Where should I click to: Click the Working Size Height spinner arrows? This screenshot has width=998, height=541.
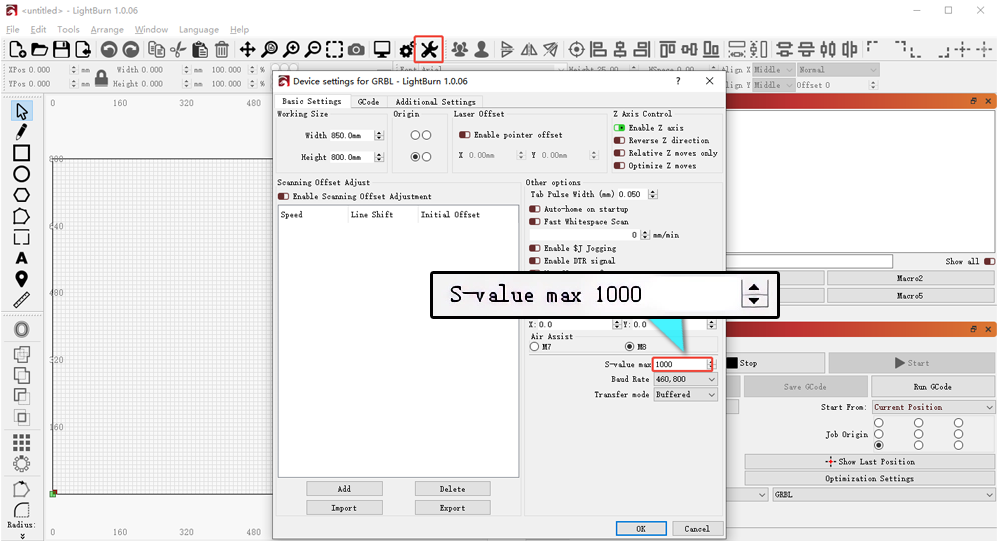379,157
